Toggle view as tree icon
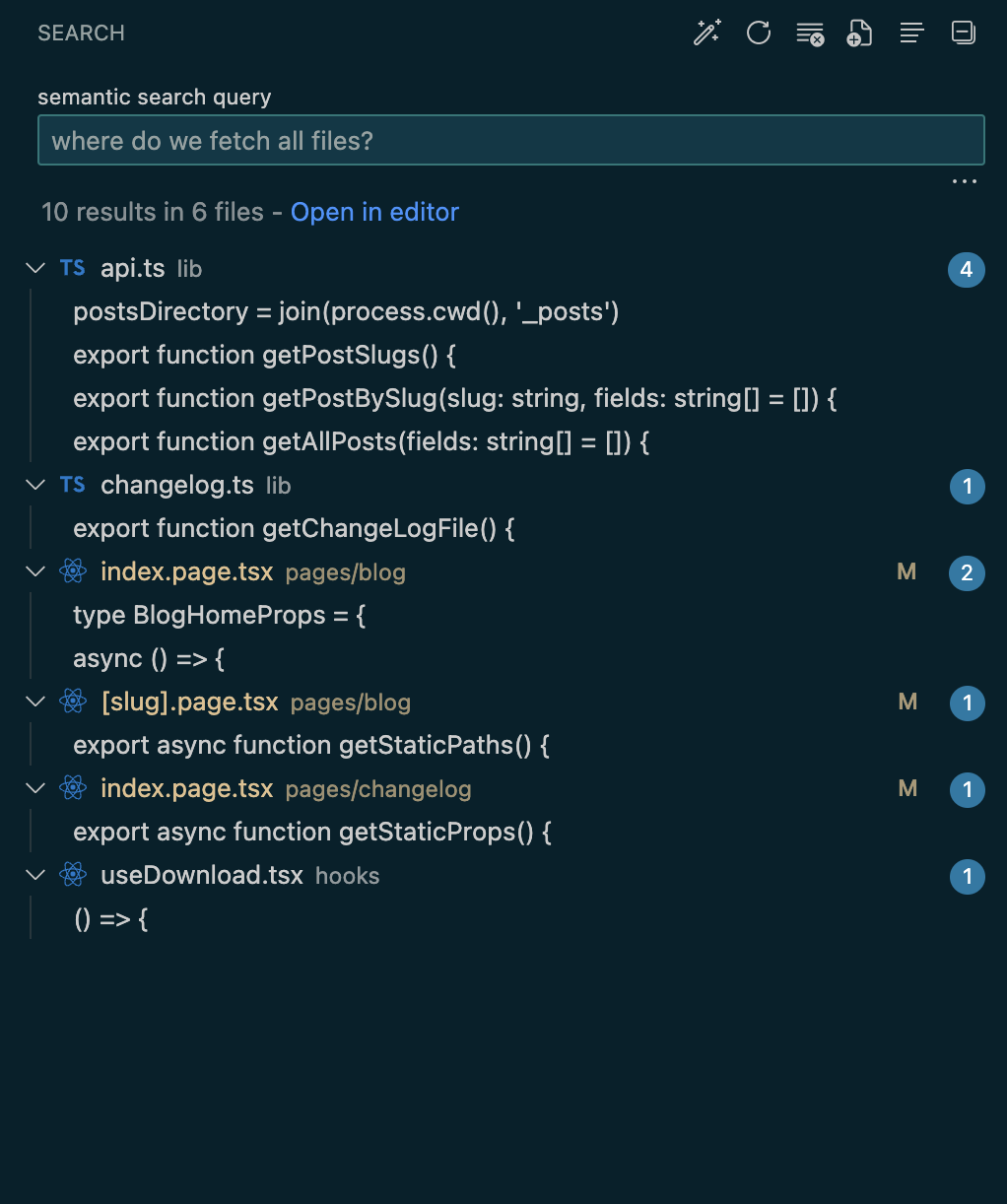Screen dimensions: 1007x1204 pos(911,33)
